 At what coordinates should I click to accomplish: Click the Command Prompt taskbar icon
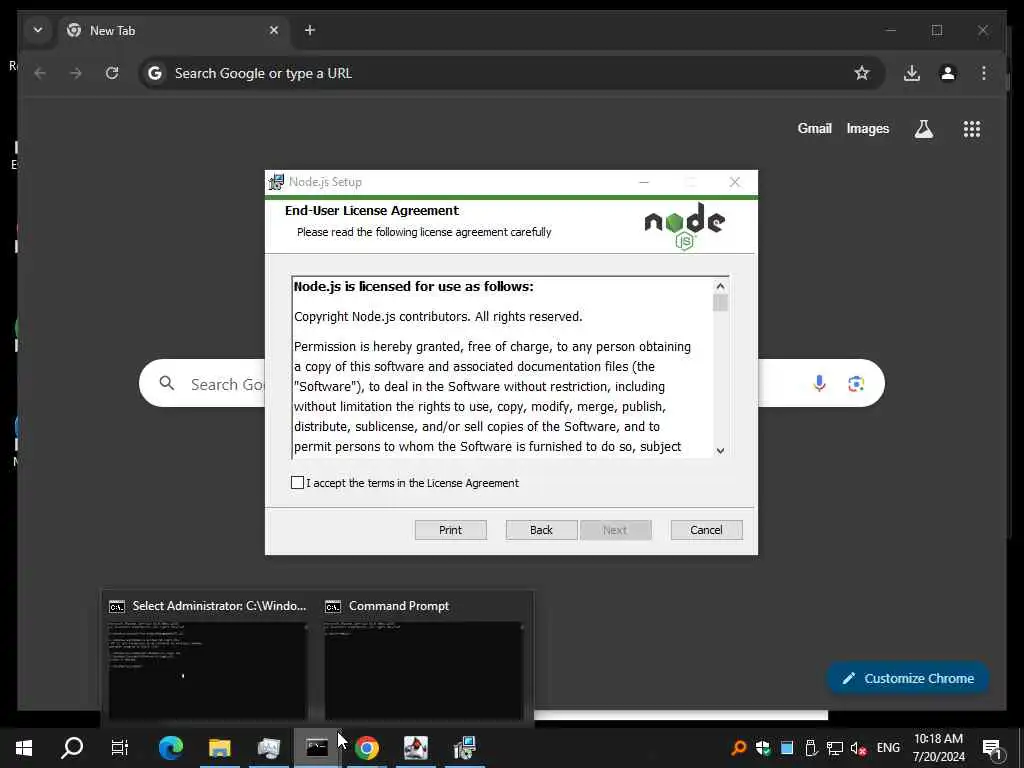[x=317, y=748]
